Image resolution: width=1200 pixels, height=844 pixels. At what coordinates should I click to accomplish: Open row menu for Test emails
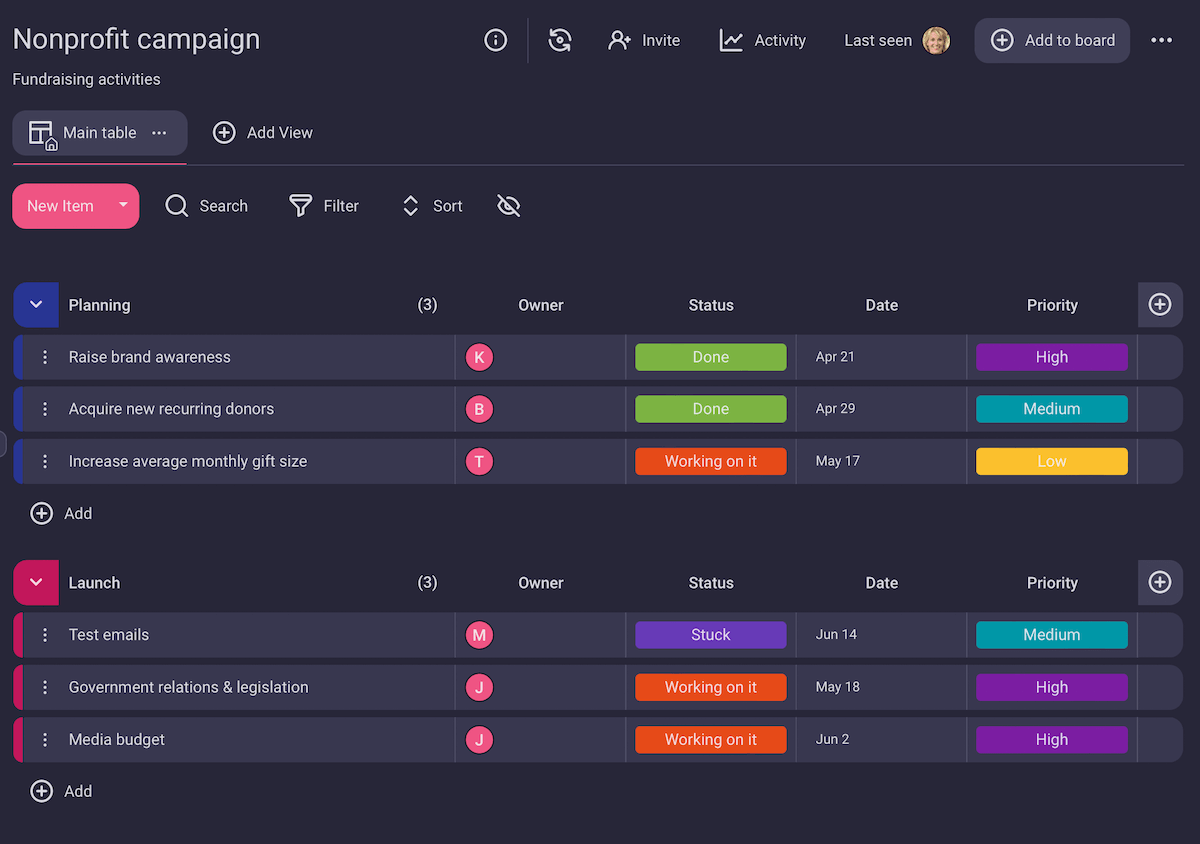[x=45, y=635]
